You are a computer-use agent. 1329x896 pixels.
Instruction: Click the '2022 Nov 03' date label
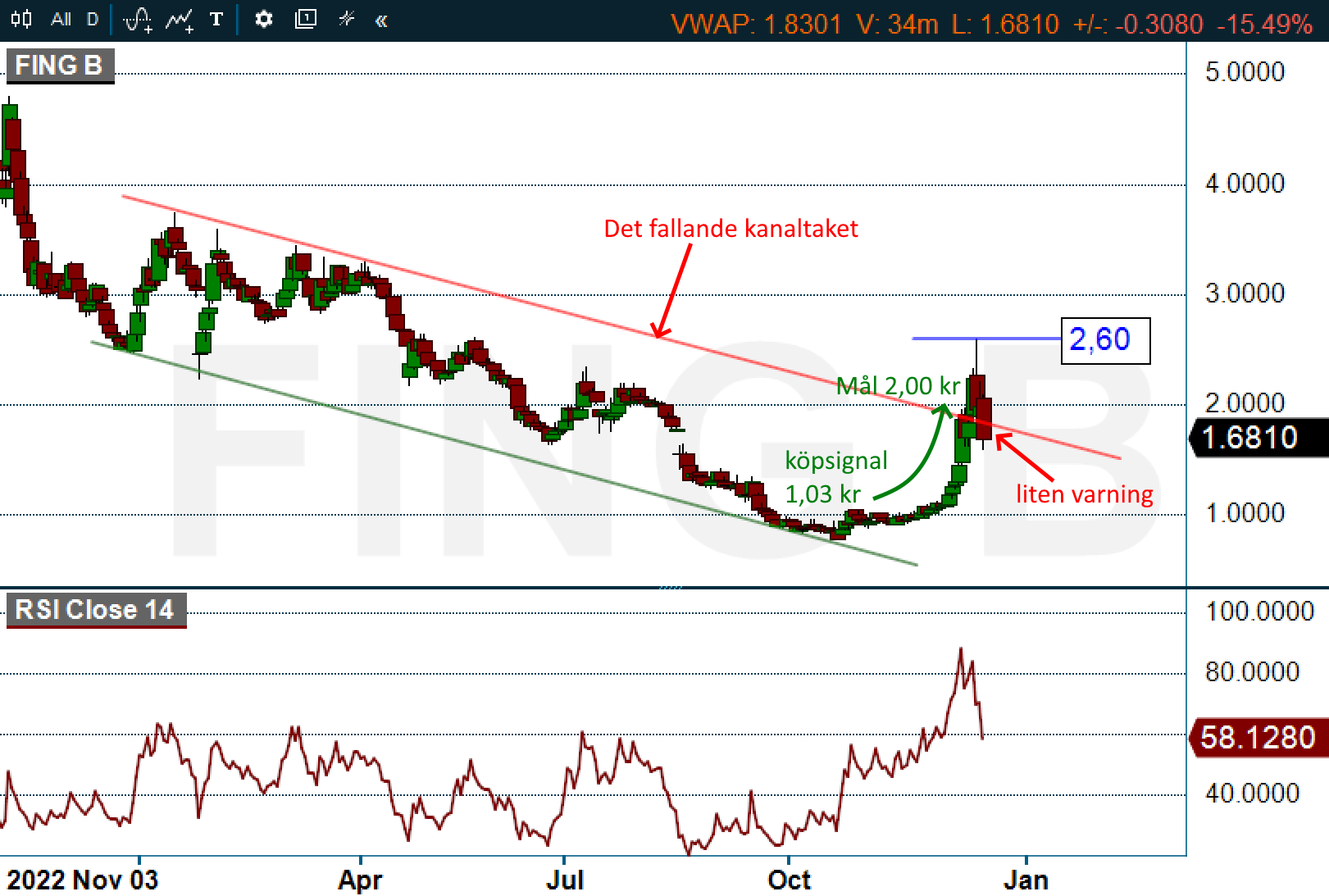click(x=82, y=880)
